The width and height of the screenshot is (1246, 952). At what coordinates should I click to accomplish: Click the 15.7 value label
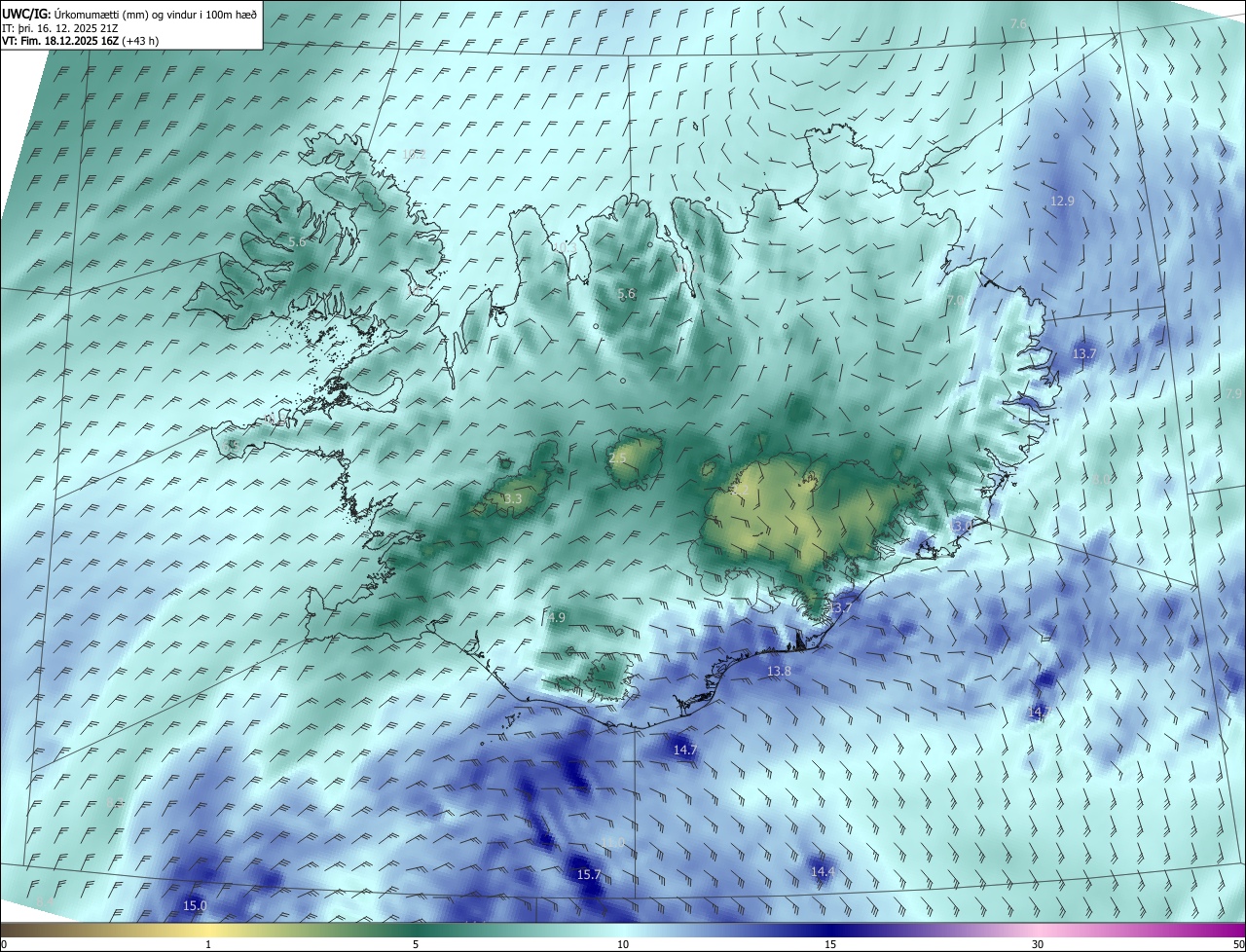click(588, 875)
